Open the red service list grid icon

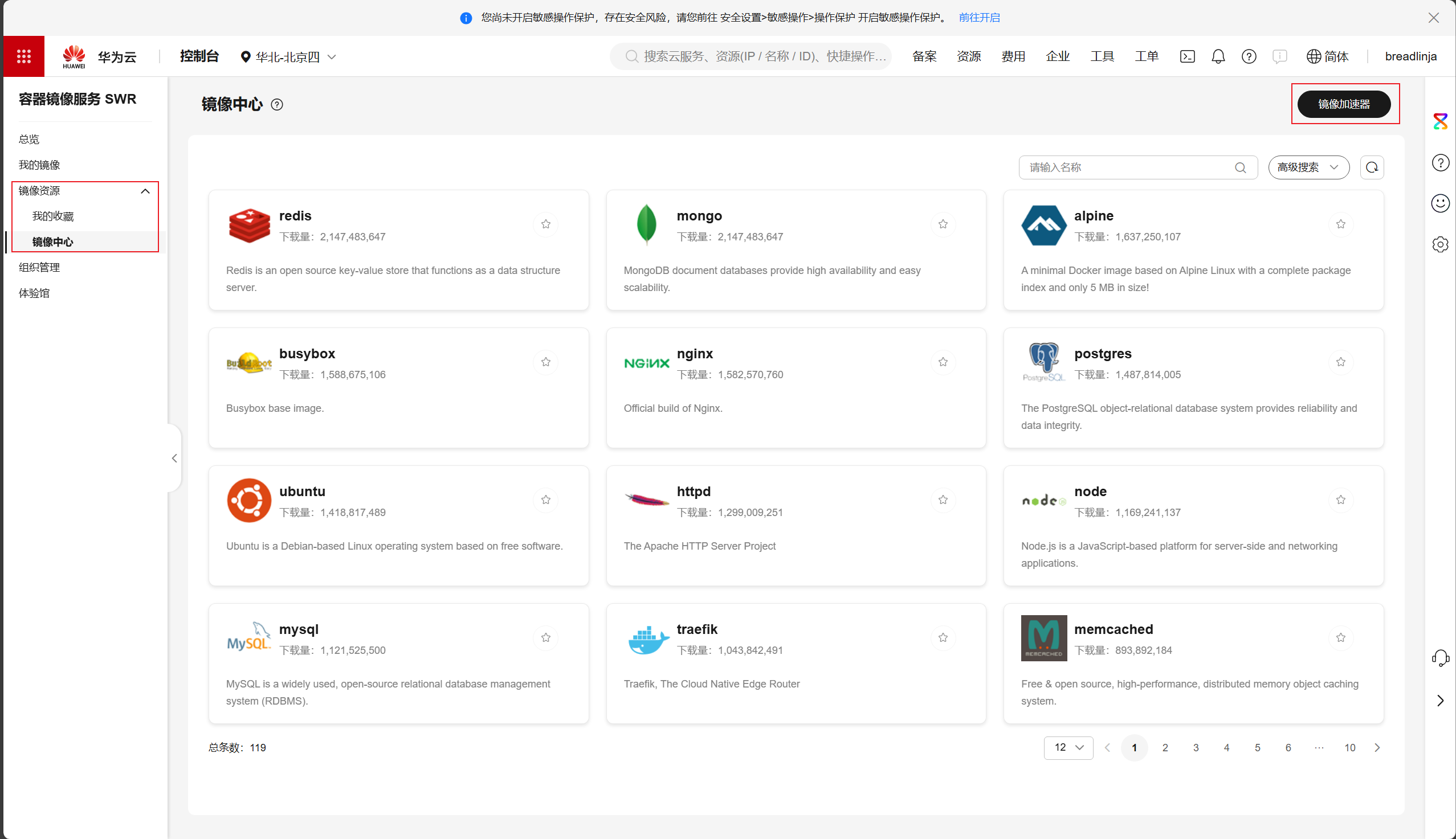tap(23, 56)
